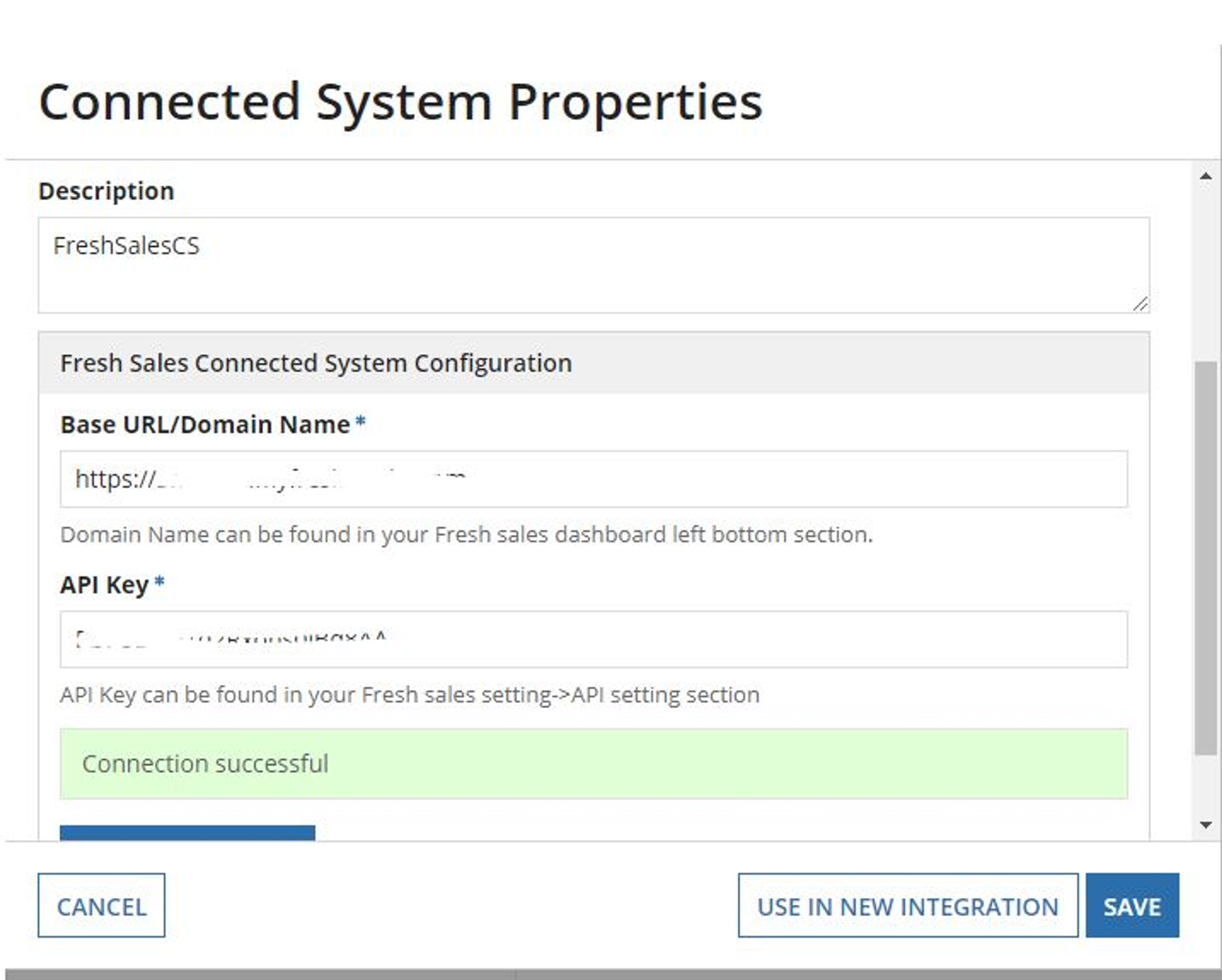The width and height of the screenshot is (1222, 980).
Task: Click the SAVE button
Action: [x=1133, y=905]
